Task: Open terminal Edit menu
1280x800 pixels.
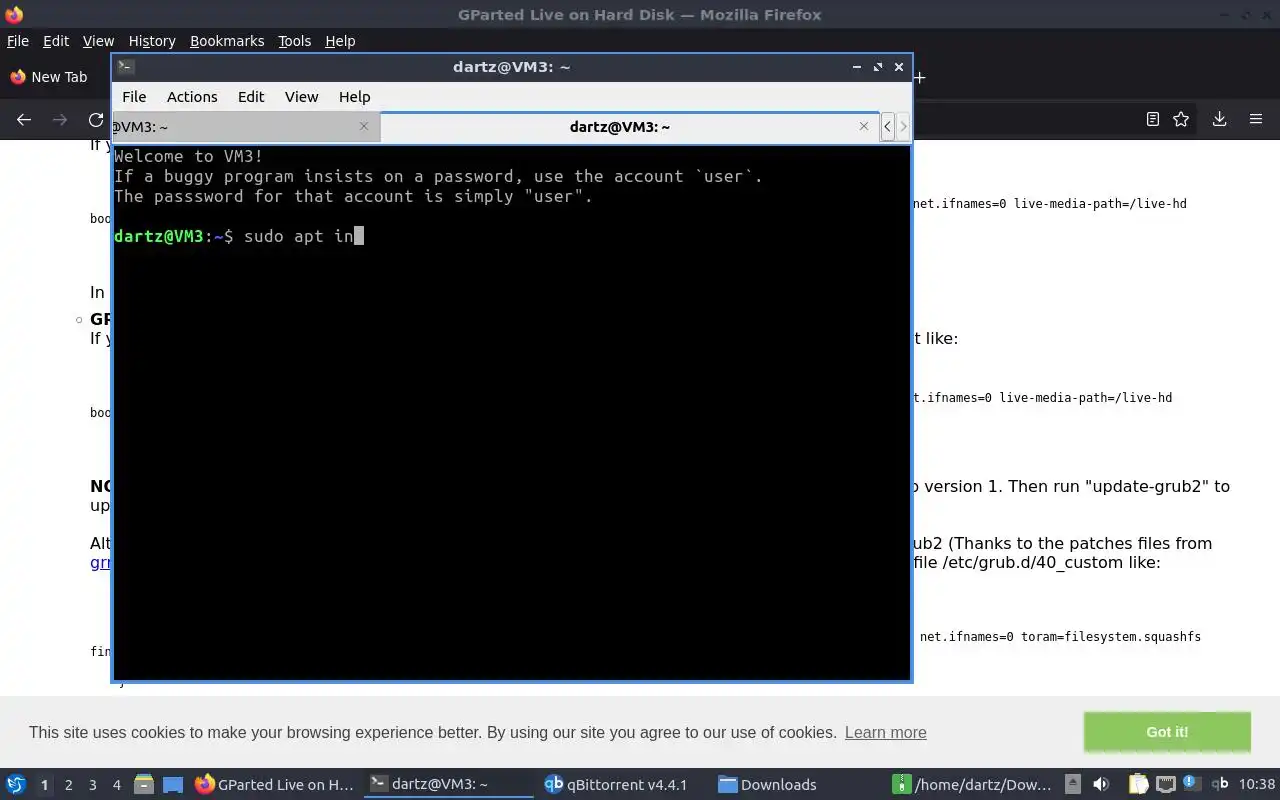Action: tap(251, 97)
